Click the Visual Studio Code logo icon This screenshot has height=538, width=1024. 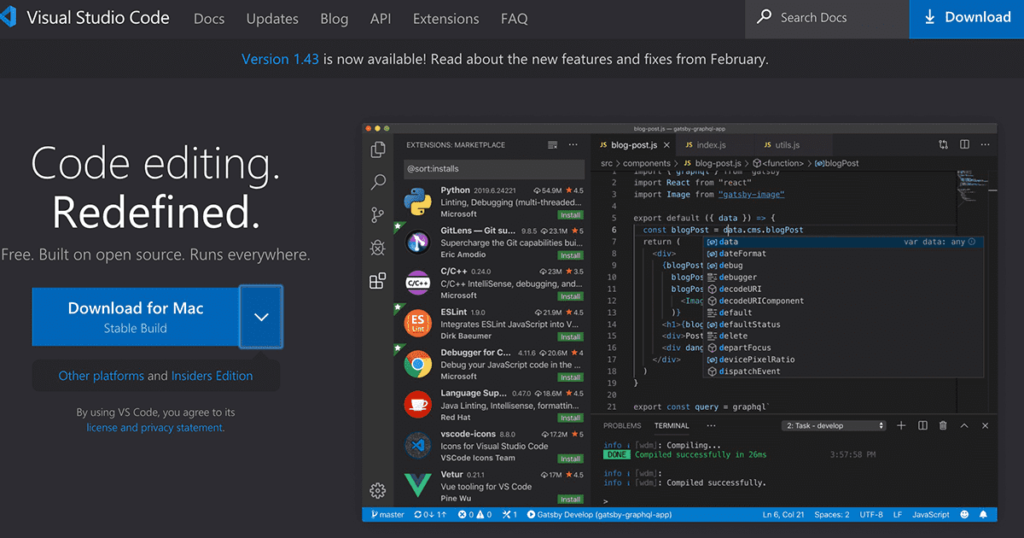(8, 17)
